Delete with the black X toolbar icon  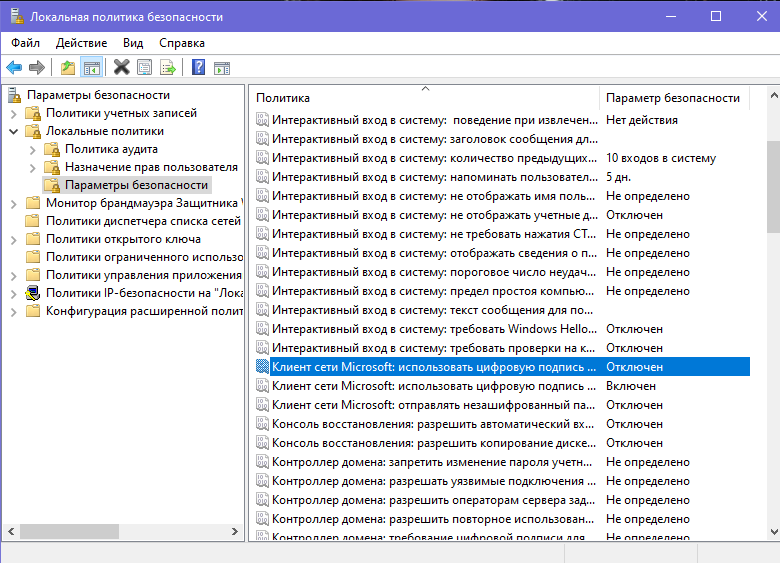coord(121,67)
